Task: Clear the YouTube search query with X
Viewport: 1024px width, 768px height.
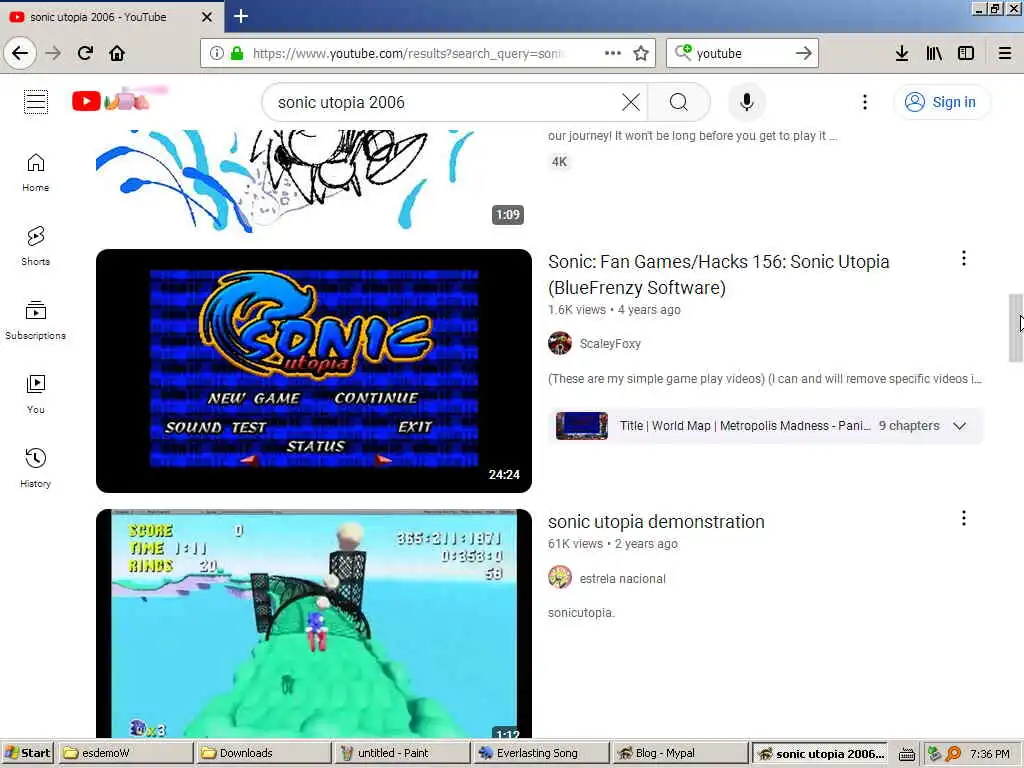Action: (x=631, y=102)
